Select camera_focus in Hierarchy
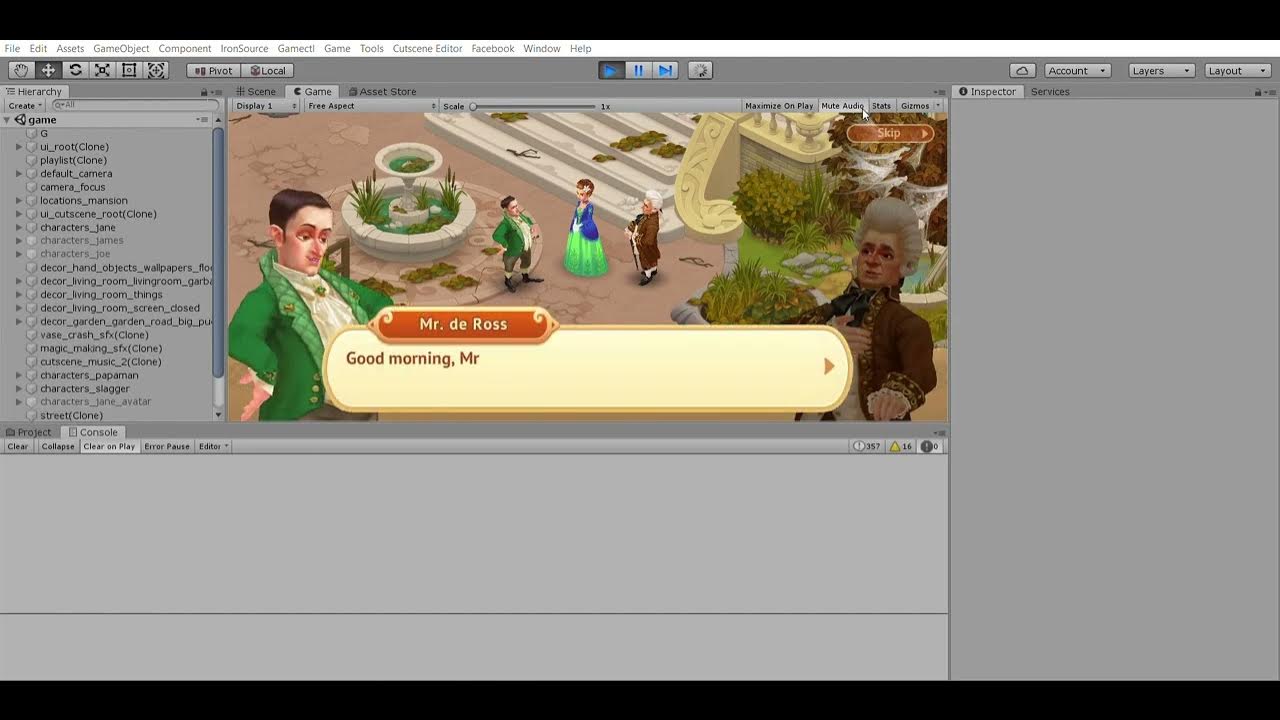Viewport: 1280px width, 720px height. pos(72,187)
